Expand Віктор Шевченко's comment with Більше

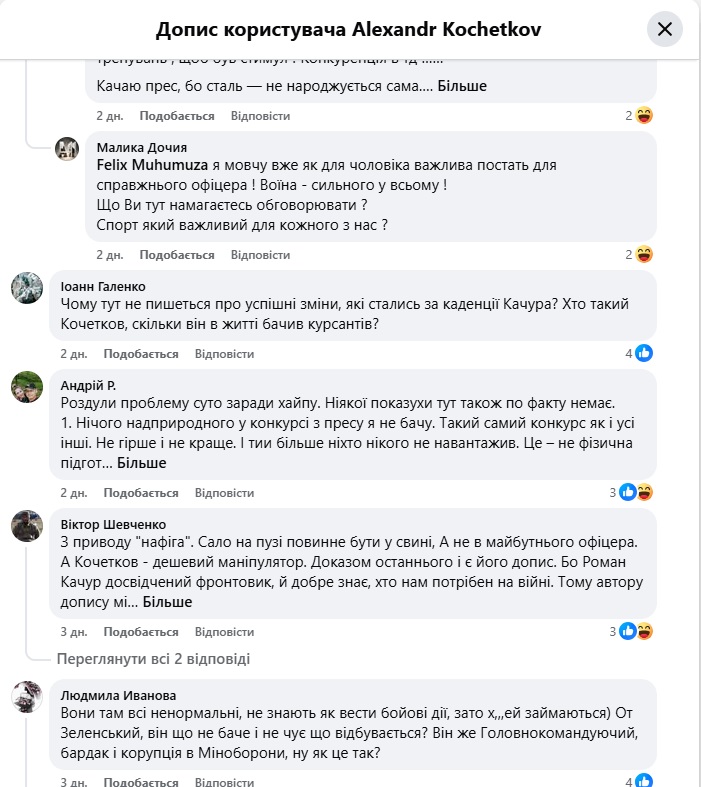tap(167, 602)
